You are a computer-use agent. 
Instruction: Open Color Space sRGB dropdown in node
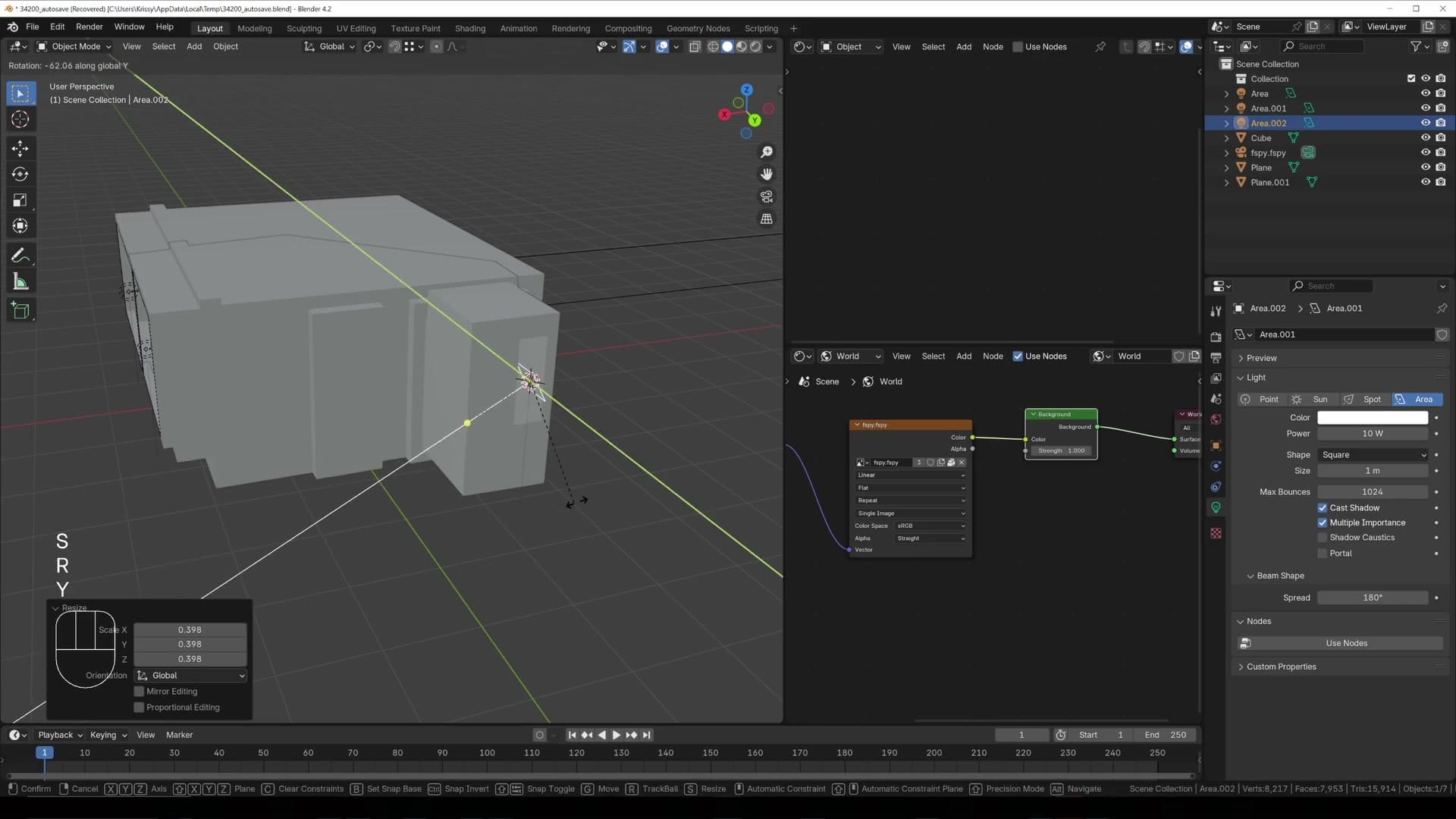[931, 526]
